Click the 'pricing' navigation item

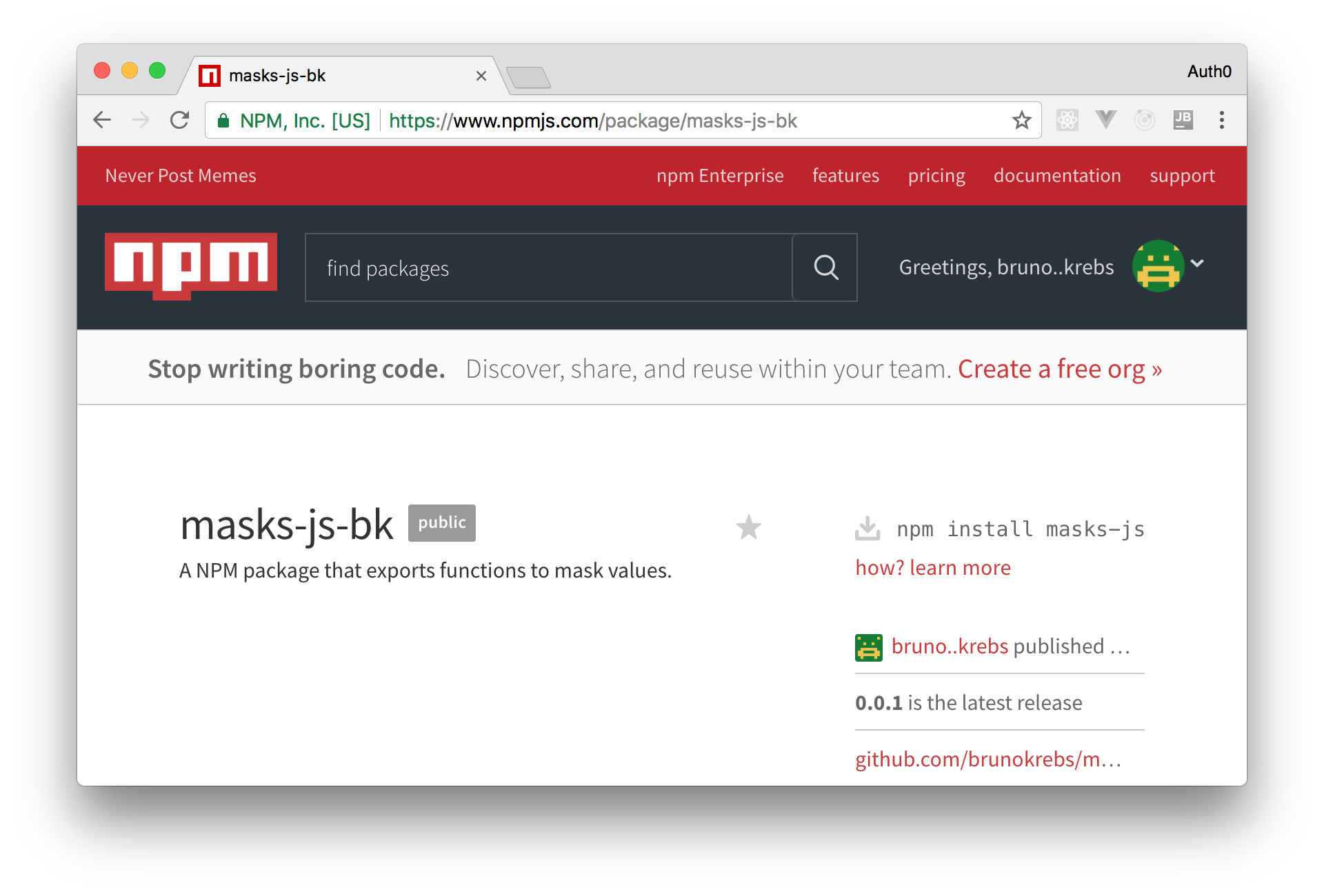coord(936,174)
